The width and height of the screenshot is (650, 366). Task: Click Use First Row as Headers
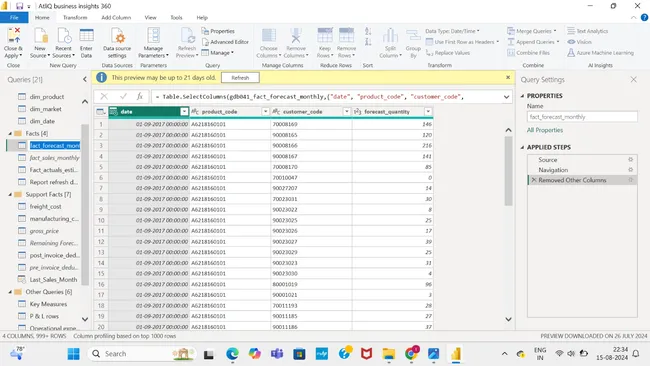coord(462,42)
